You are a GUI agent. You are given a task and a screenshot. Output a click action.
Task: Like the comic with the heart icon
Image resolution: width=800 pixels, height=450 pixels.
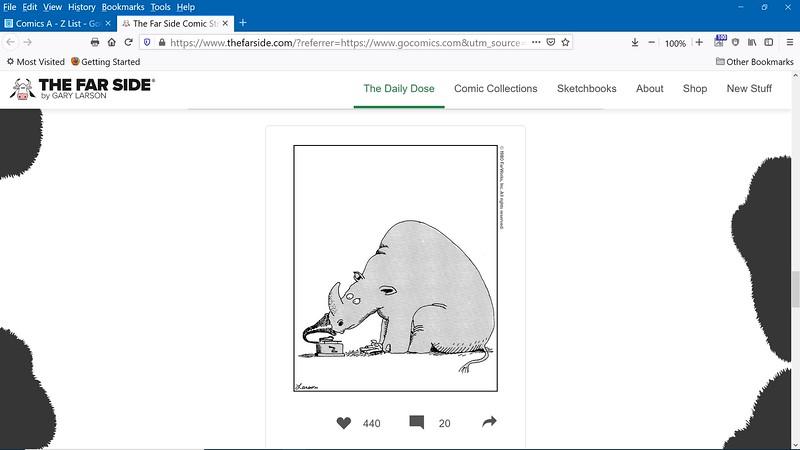pos(344,423)
